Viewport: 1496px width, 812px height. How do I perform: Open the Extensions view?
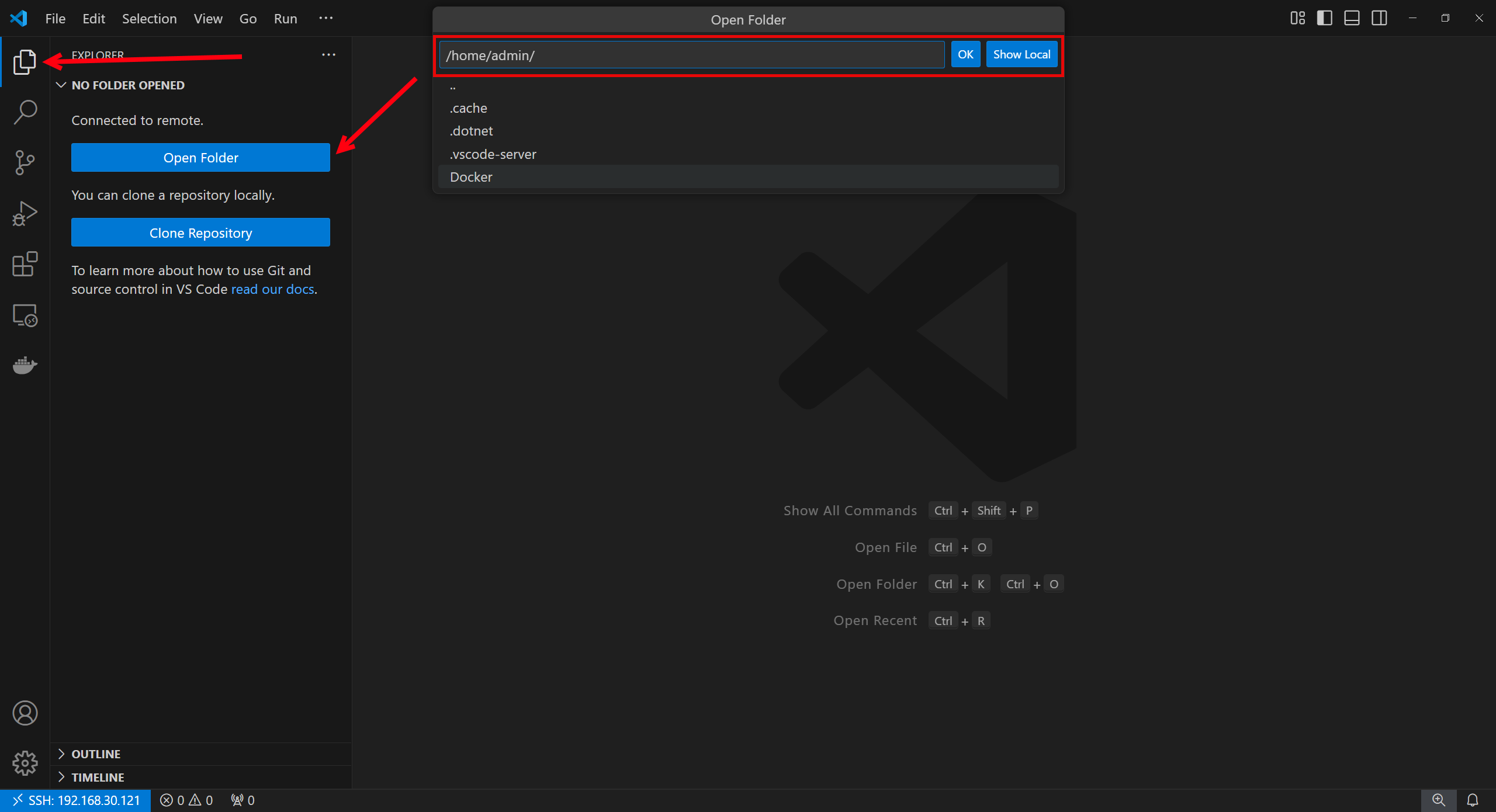pyautogui.click(x=25, y=264)
